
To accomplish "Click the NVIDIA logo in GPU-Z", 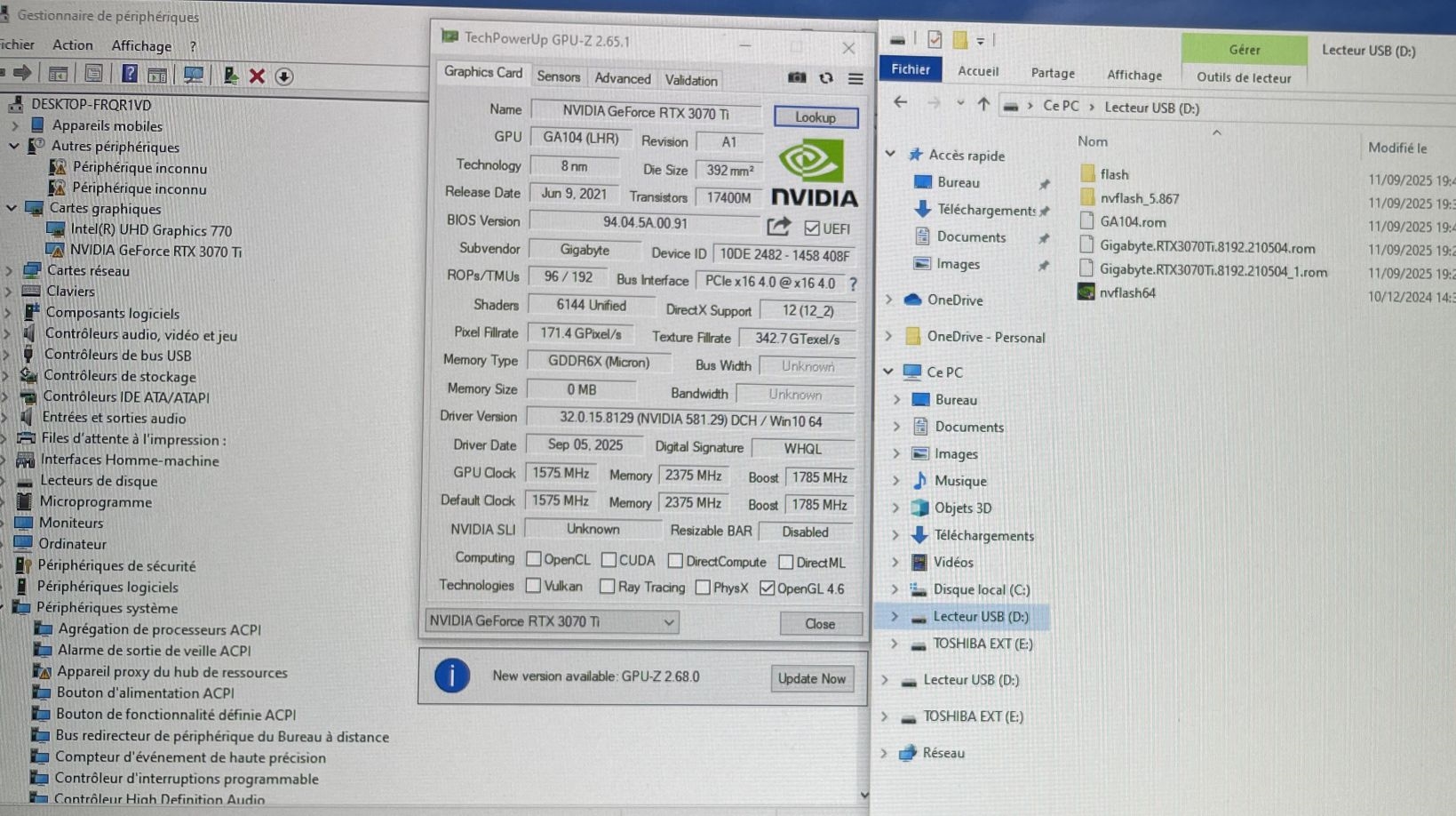I will click(814, 175).
